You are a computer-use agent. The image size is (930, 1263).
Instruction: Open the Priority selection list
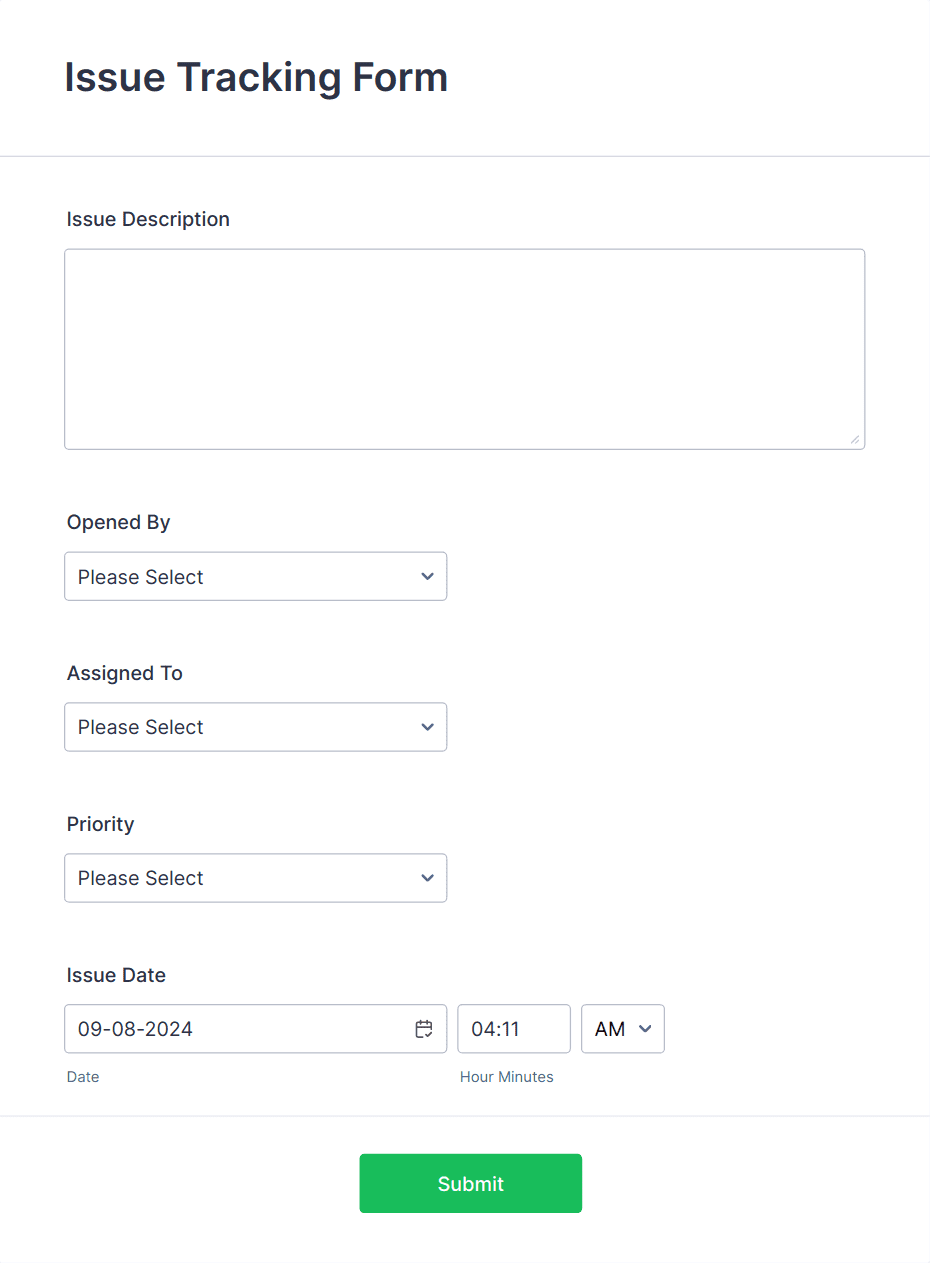[255, 878]
